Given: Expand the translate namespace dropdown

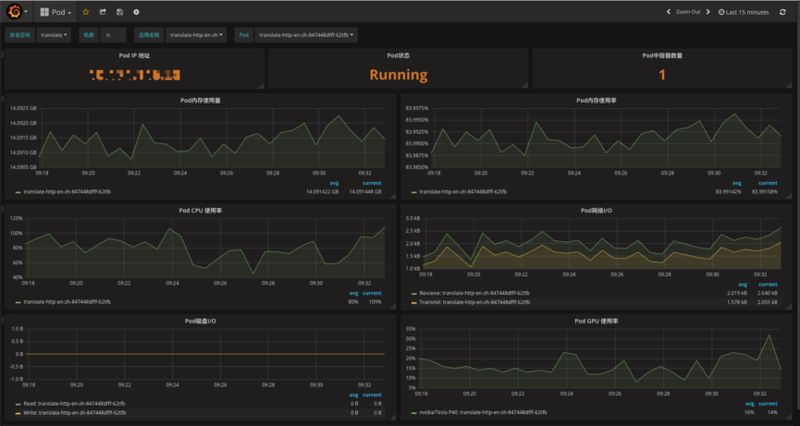Looking at the screenshot, I should (54, 35).
